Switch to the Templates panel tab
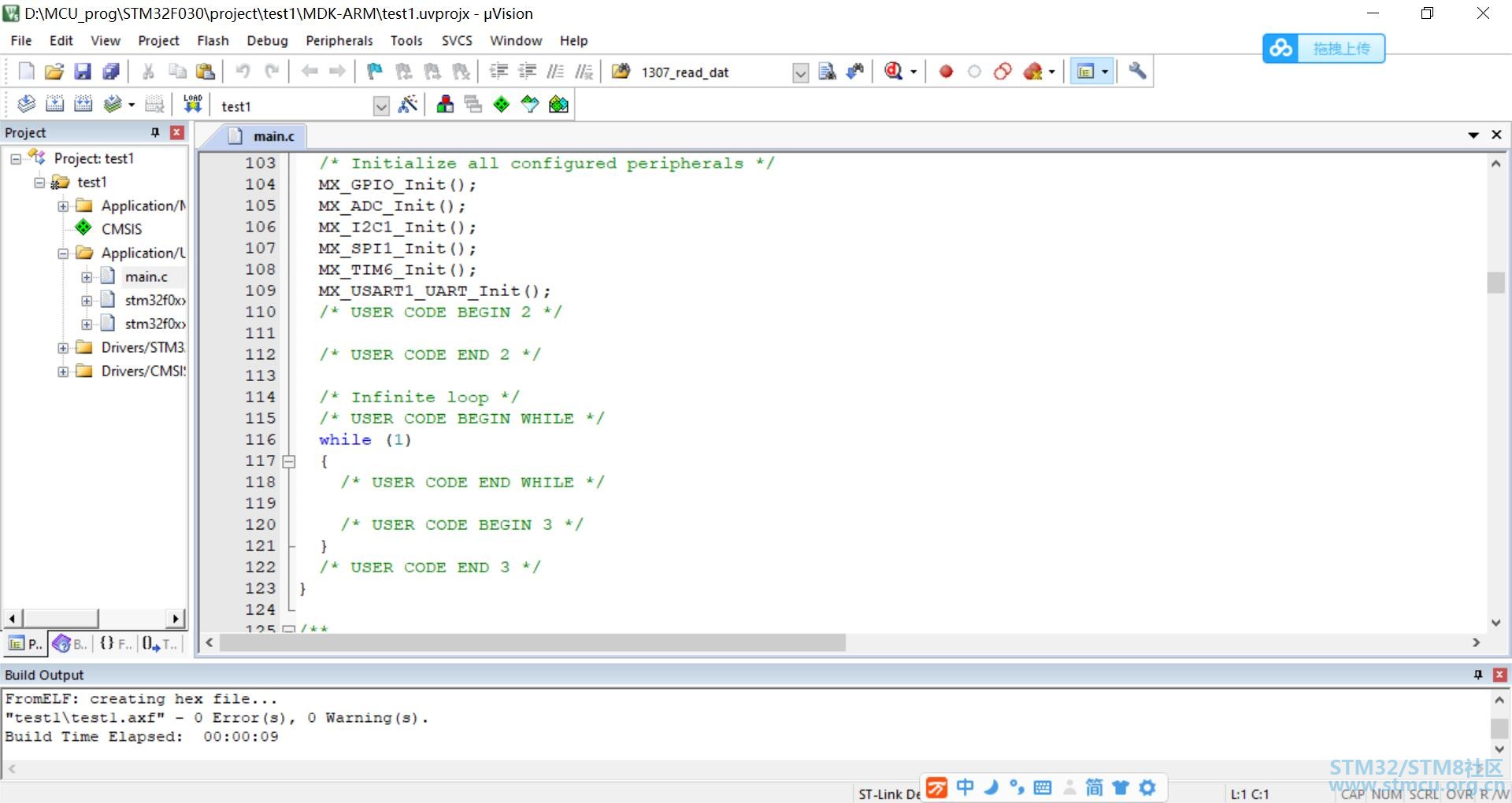The height and width of the screenshot is (803, 1512). (x=161, y=644)
